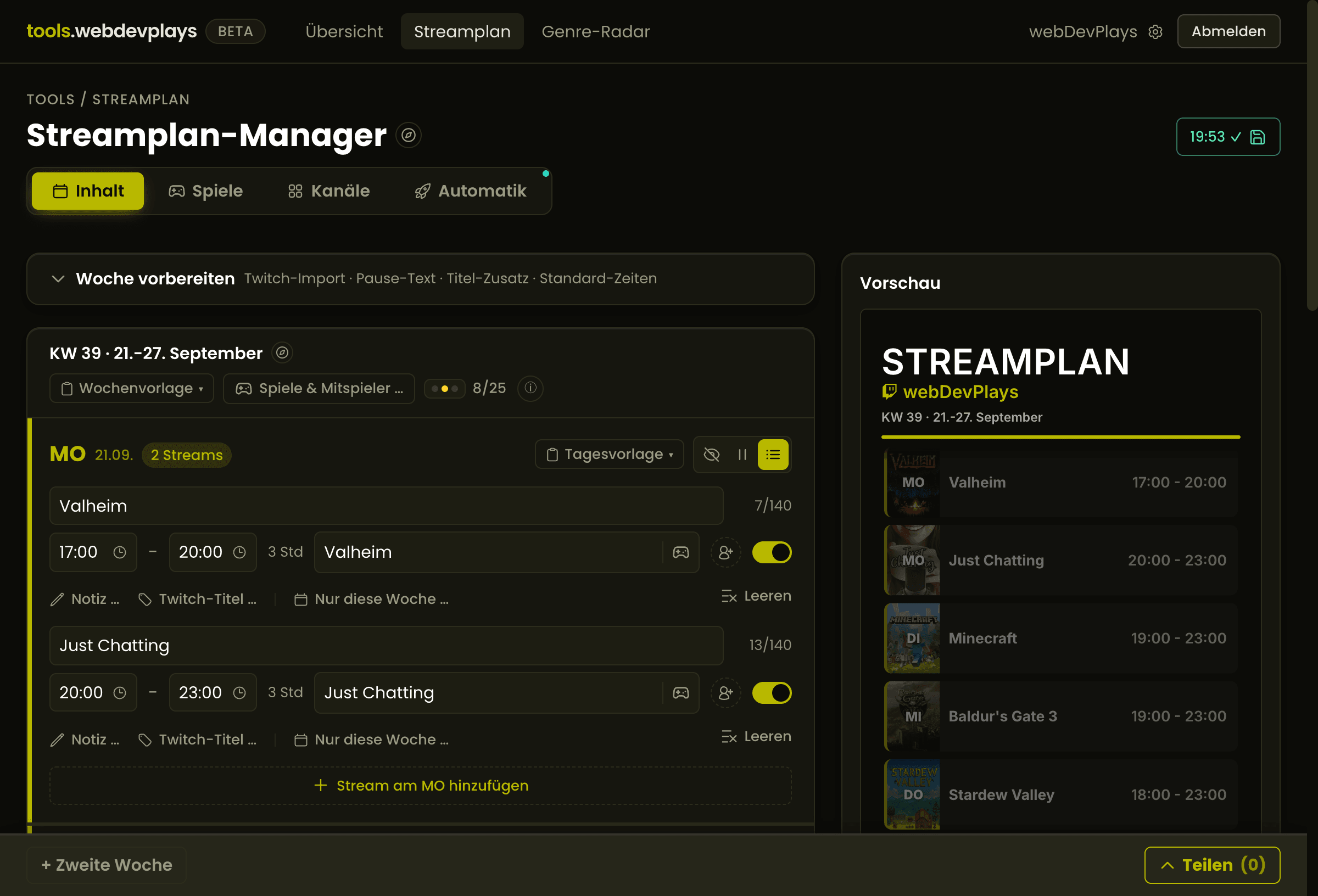The height and width of the screenshot is (896, 1318).
Task: Open Nur diese Woche option for Valheim
Action: (371, 600)
